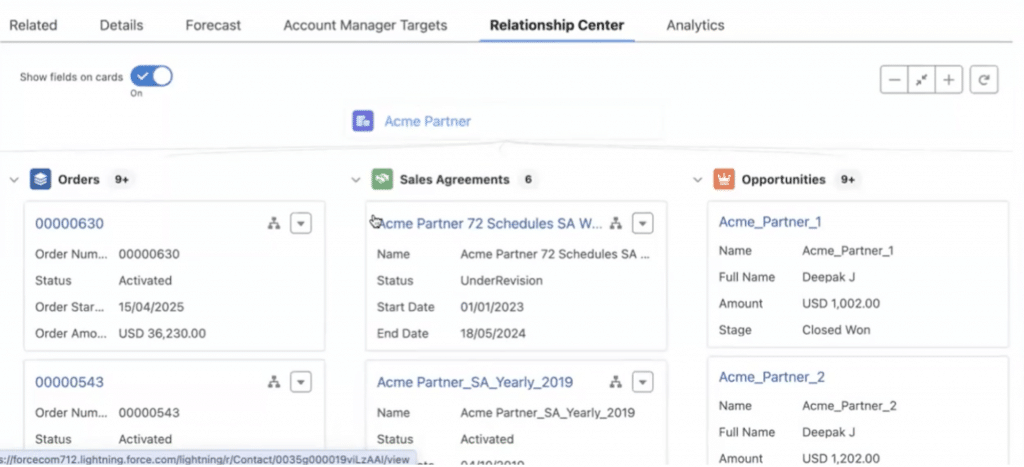Click the UnderRevision status value
Viewport: 1024px width, 467px height.
(501, 281)
